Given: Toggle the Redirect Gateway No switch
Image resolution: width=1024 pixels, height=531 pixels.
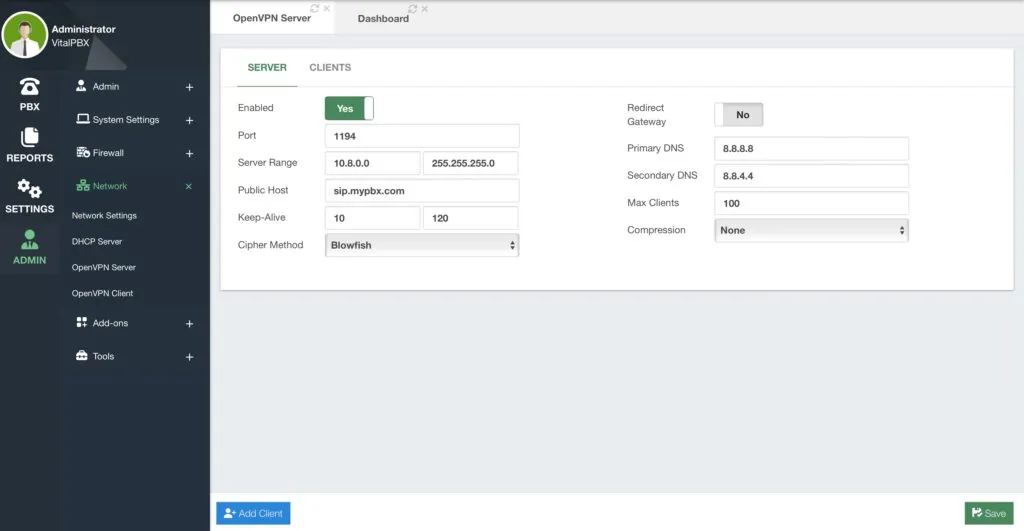Looking at the screenshot, I should (739, 115).
